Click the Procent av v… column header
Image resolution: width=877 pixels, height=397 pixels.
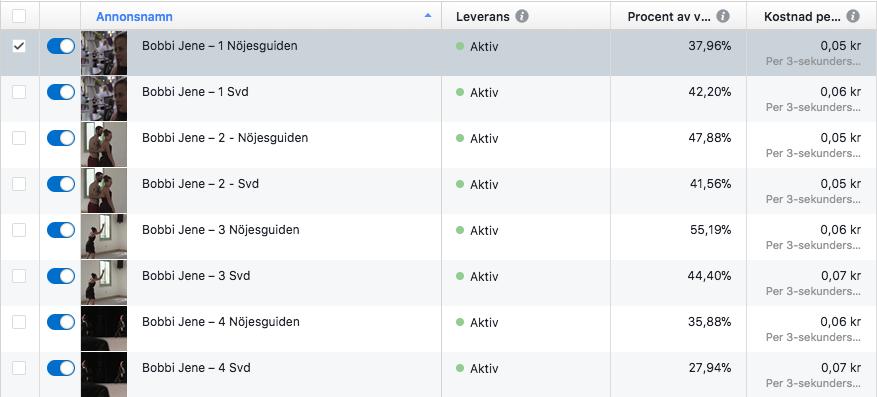(x=669, y=17)
